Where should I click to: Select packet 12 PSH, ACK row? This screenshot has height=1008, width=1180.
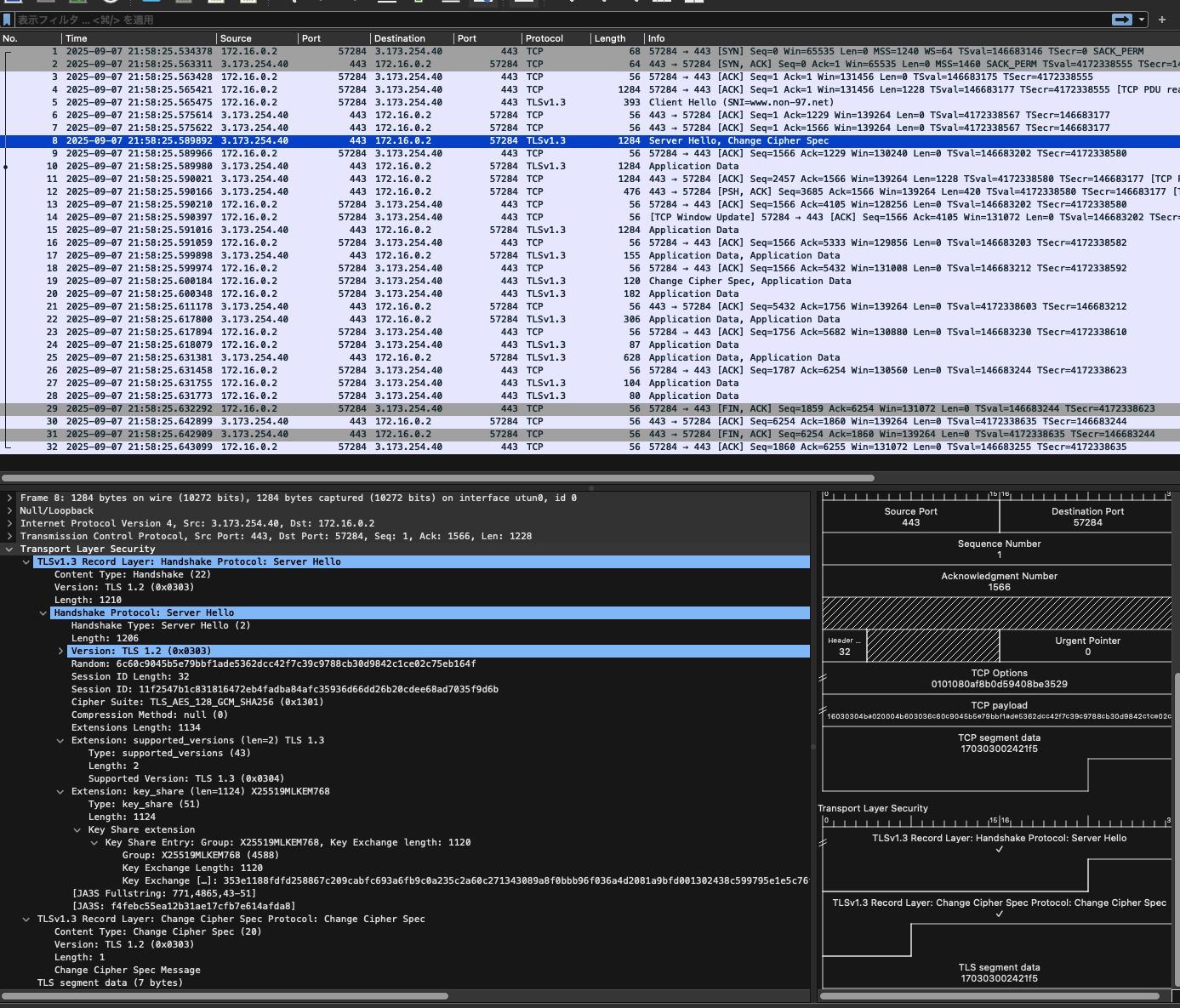tap(590, 191)
